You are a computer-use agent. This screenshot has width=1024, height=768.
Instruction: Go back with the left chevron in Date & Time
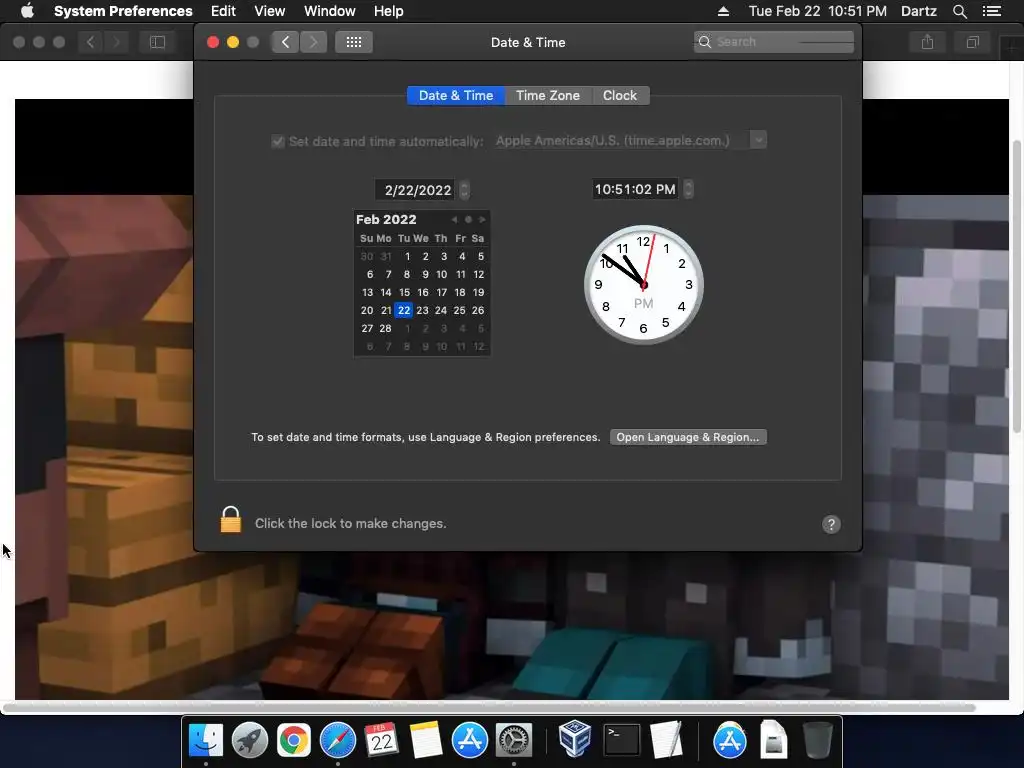coord(285,42)
